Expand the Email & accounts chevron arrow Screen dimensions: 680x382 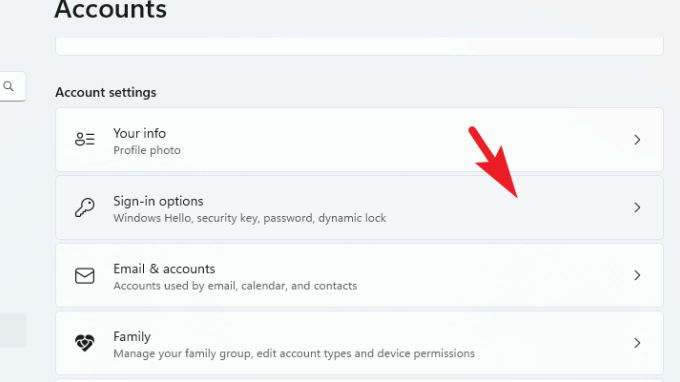click(637, 275)
